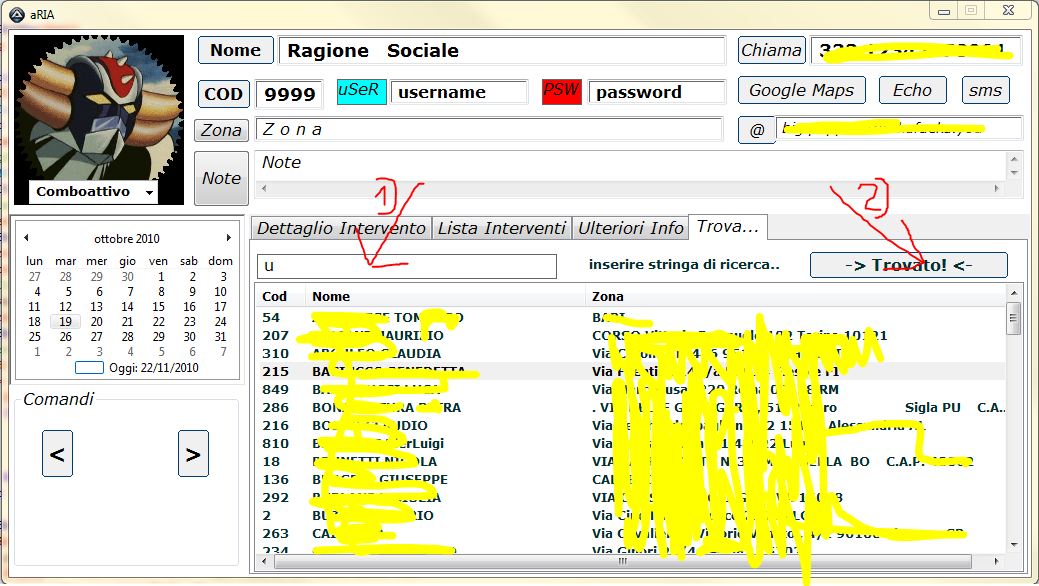Switch to Lista Interventi tab
This screenshot has height=586, width=1039.
(x=501, y=228)
